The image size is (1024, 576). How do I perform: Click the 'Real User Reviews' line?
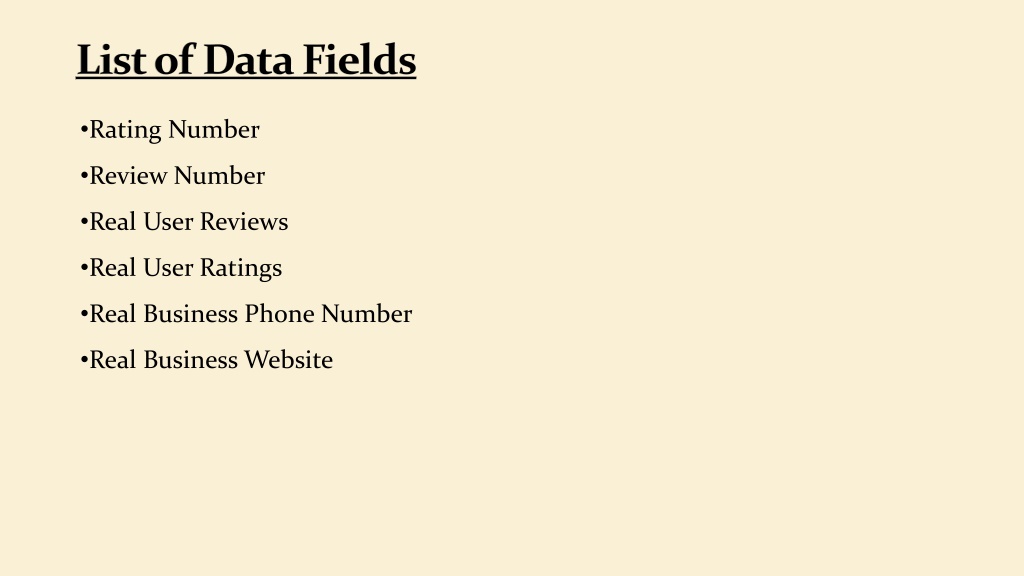[x=189, y=222]
